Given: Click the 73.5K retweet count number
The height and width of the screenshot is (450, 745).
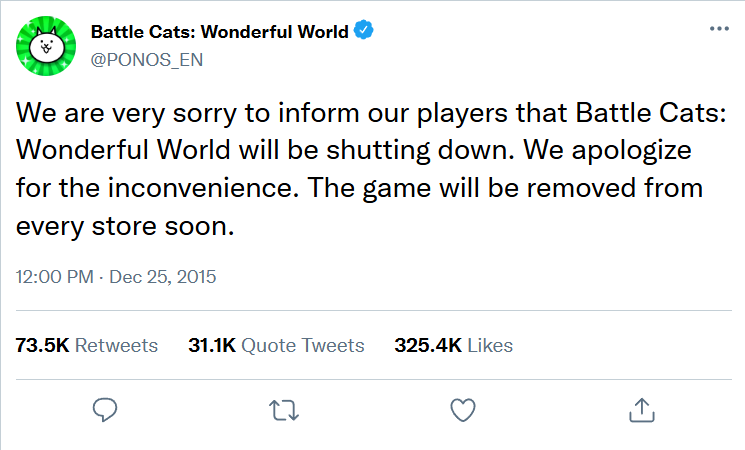Looking at the screenshot, I should pyautogui.click(x=43, y=345).
